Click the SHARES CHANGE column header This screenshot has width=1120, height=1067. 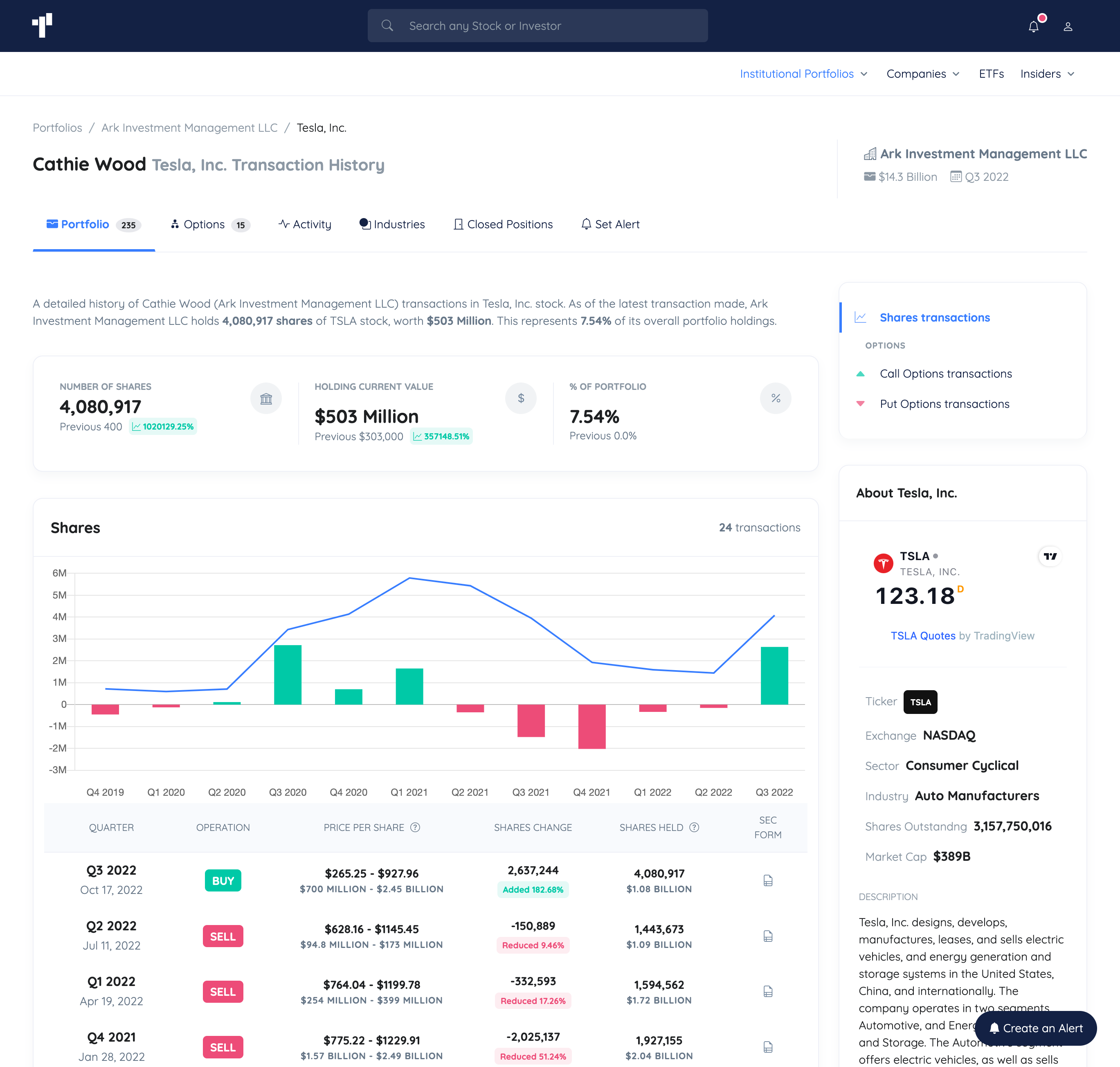(533, 828)
